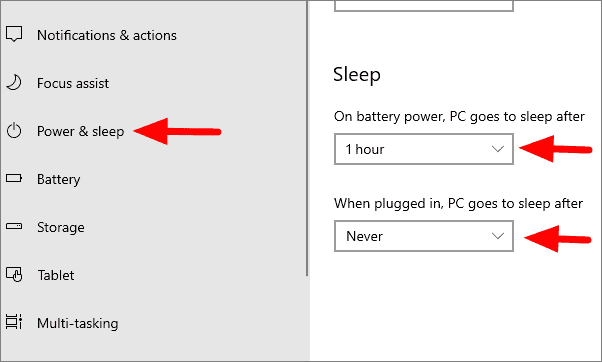Image resolution: width=602 pixels, height=362 pixels.
Task: Click the chevron arrow in the Never dropdown
Action: 498,236
